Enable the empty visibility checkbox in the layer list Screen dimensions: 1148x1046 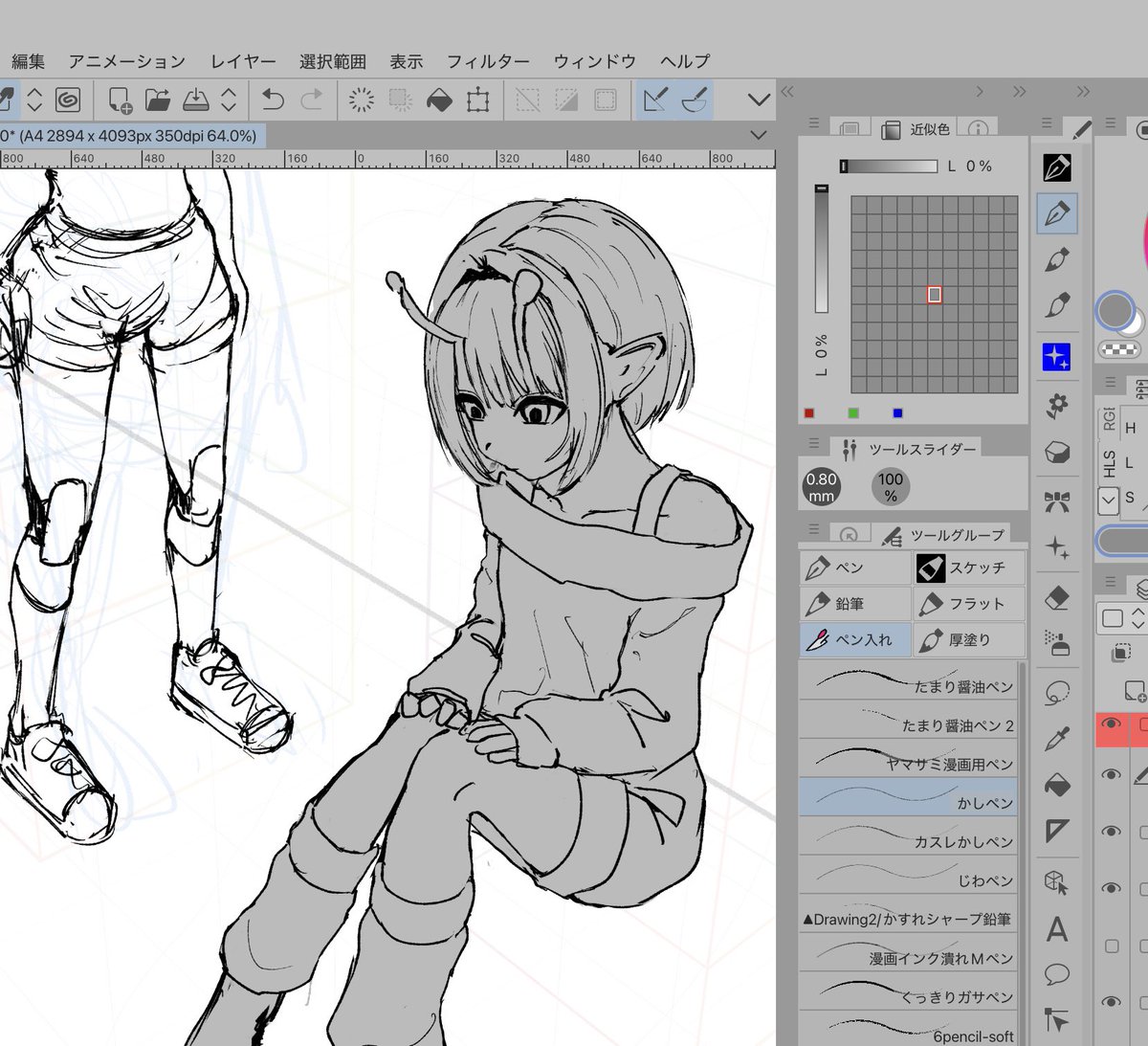pos(1112,946)
